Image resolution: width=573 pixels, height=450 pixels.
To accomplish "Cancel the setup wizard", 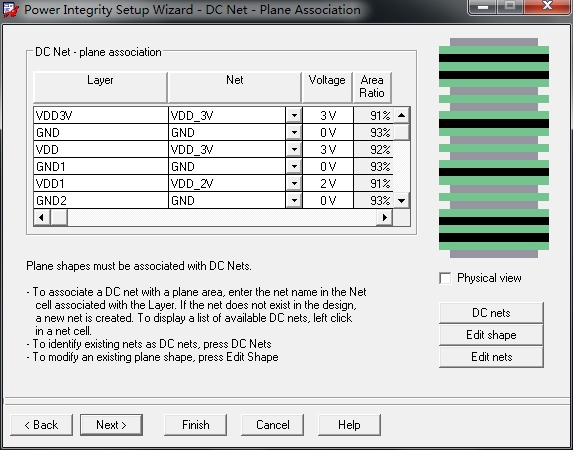I will click(273, 425).
